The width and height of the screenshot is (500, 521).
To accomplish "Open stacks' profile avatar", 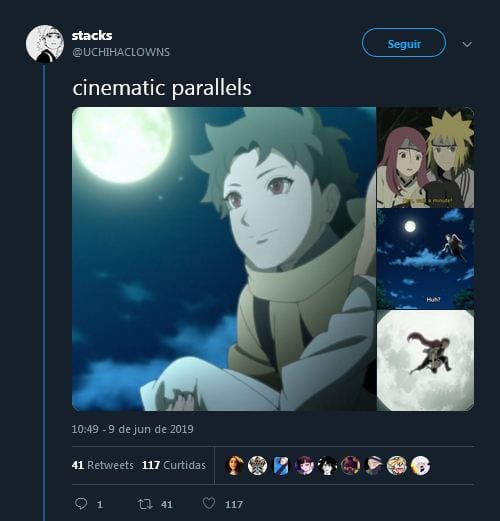I will 45,43.
